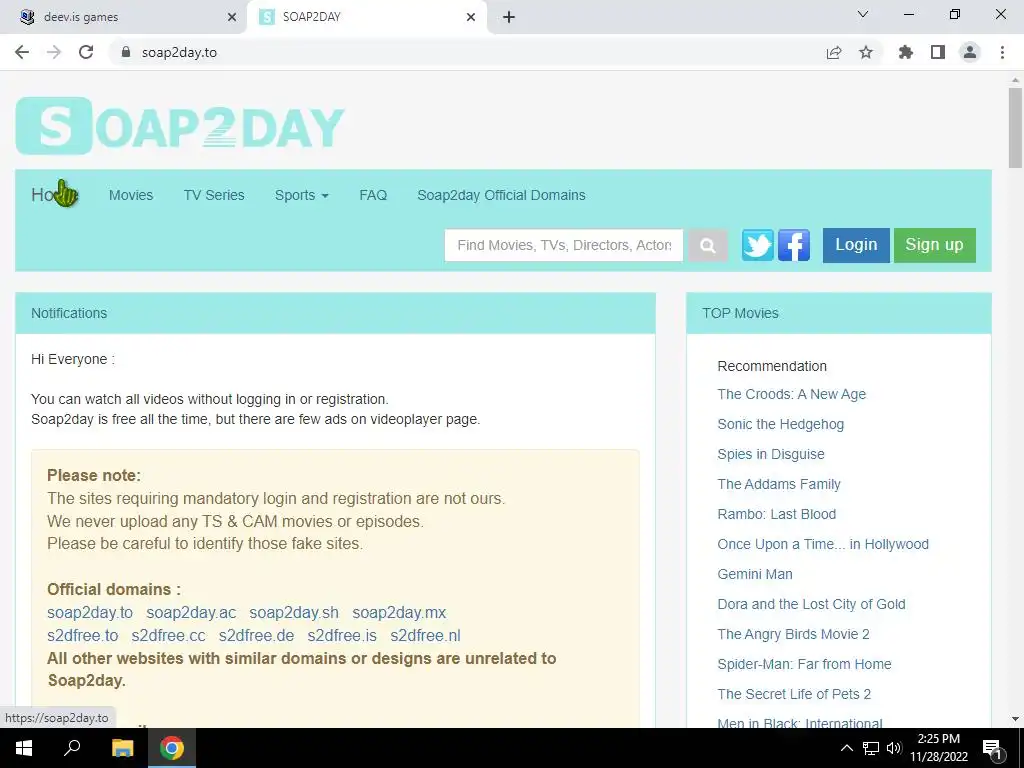Viewport: 1024px width, 768px height.
Task: Open the tab search chevron
Action: click(x=863, y=14)
